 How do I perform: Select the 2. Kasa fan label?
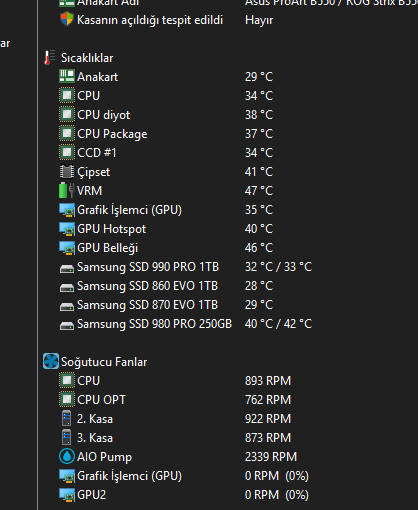[95, 419]
